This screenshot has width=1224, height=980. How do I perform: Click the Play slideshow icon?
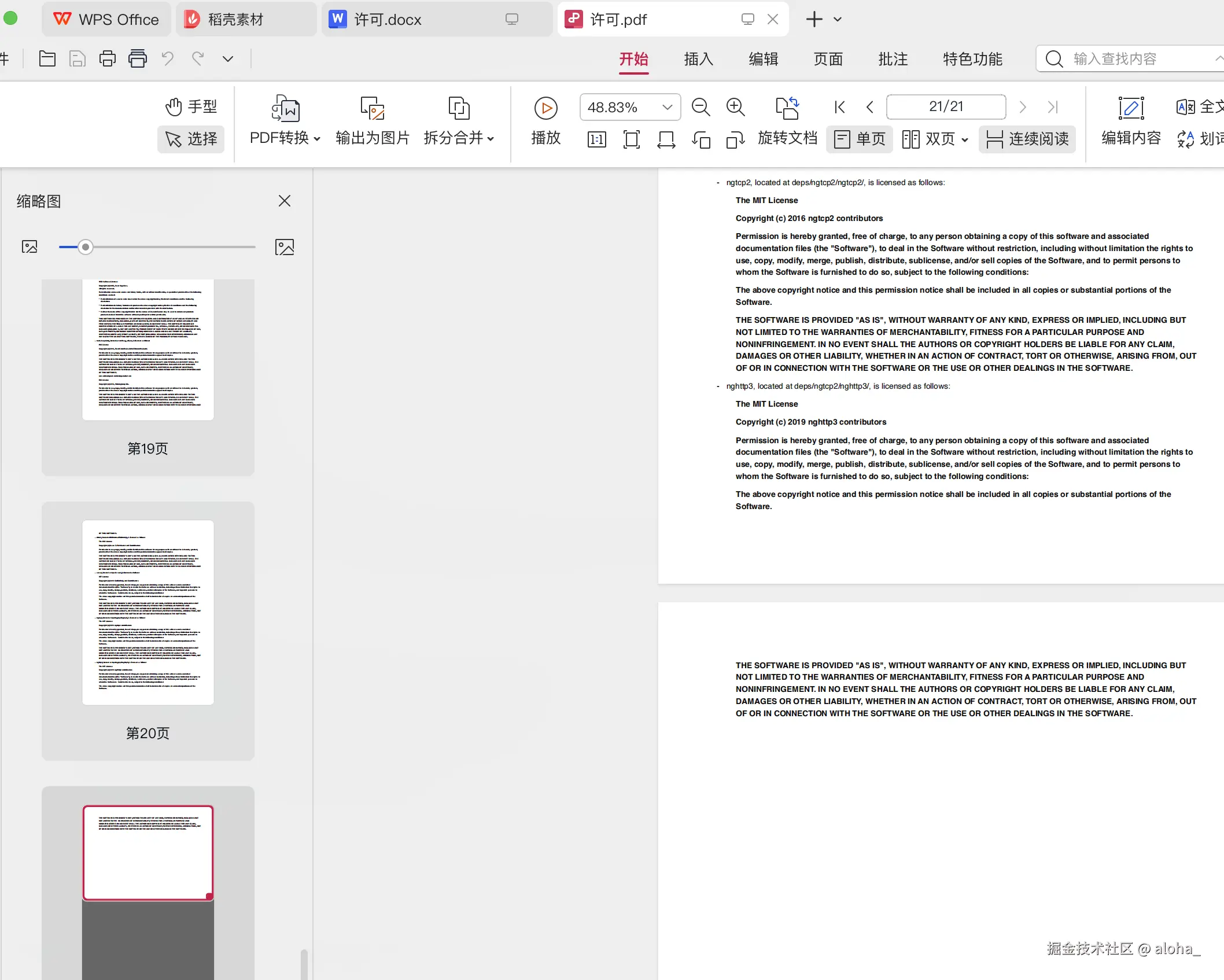coord(545,108)
